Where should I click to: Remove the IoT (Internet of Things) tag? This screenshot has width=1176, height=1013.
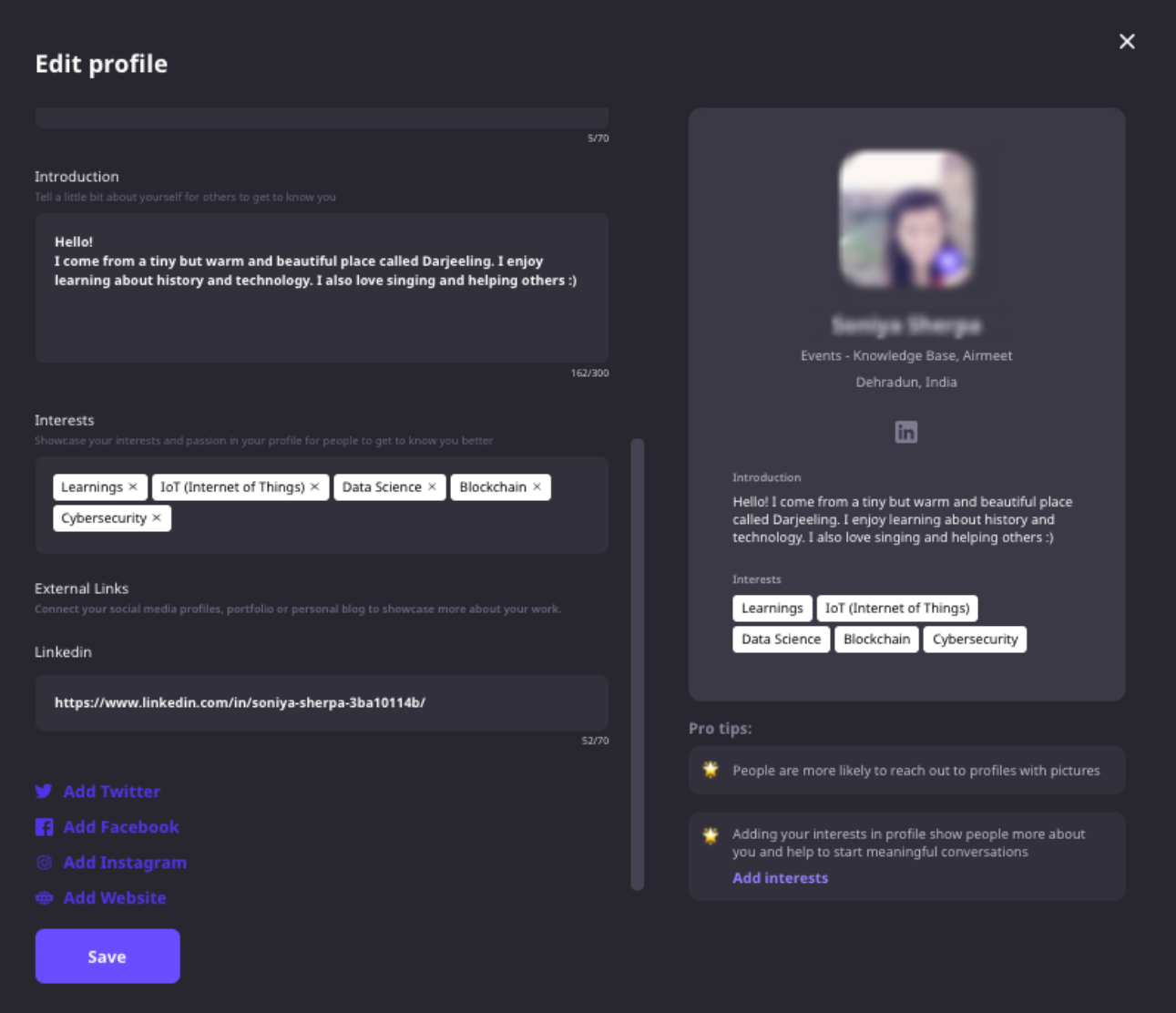tap(314, 487)
